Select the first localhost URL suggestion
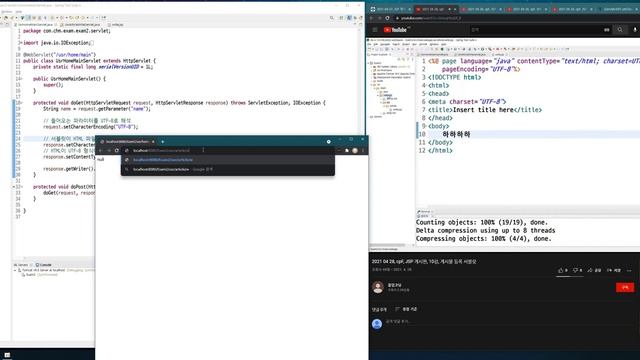This screenshot has width=640, height=360. [228, 160]
